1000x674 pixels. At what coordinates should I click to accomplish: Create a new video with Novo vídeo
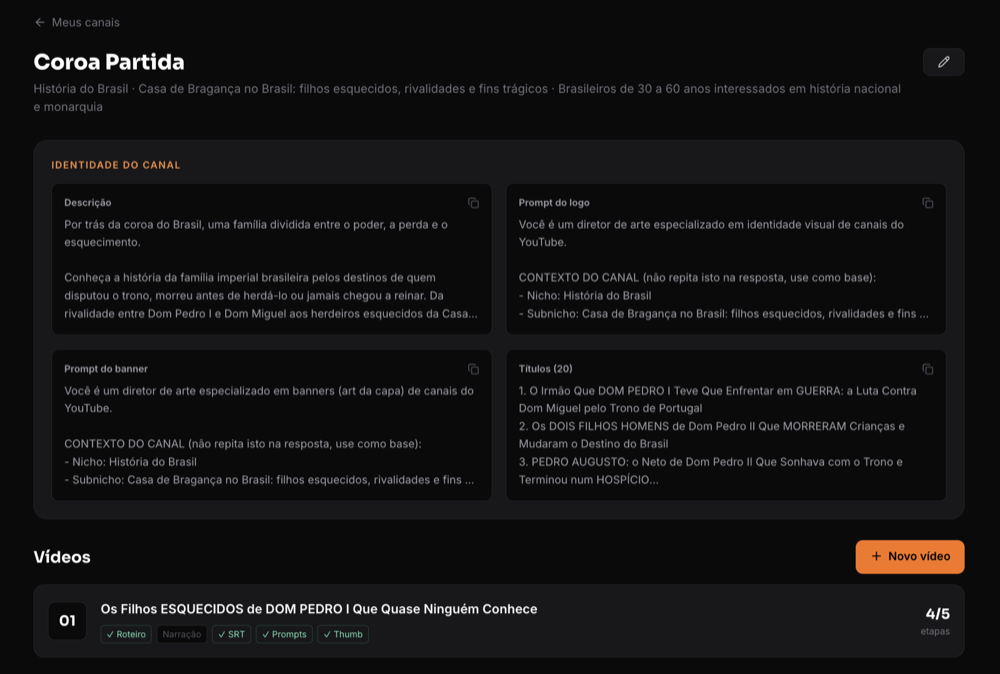coord(909,557)
